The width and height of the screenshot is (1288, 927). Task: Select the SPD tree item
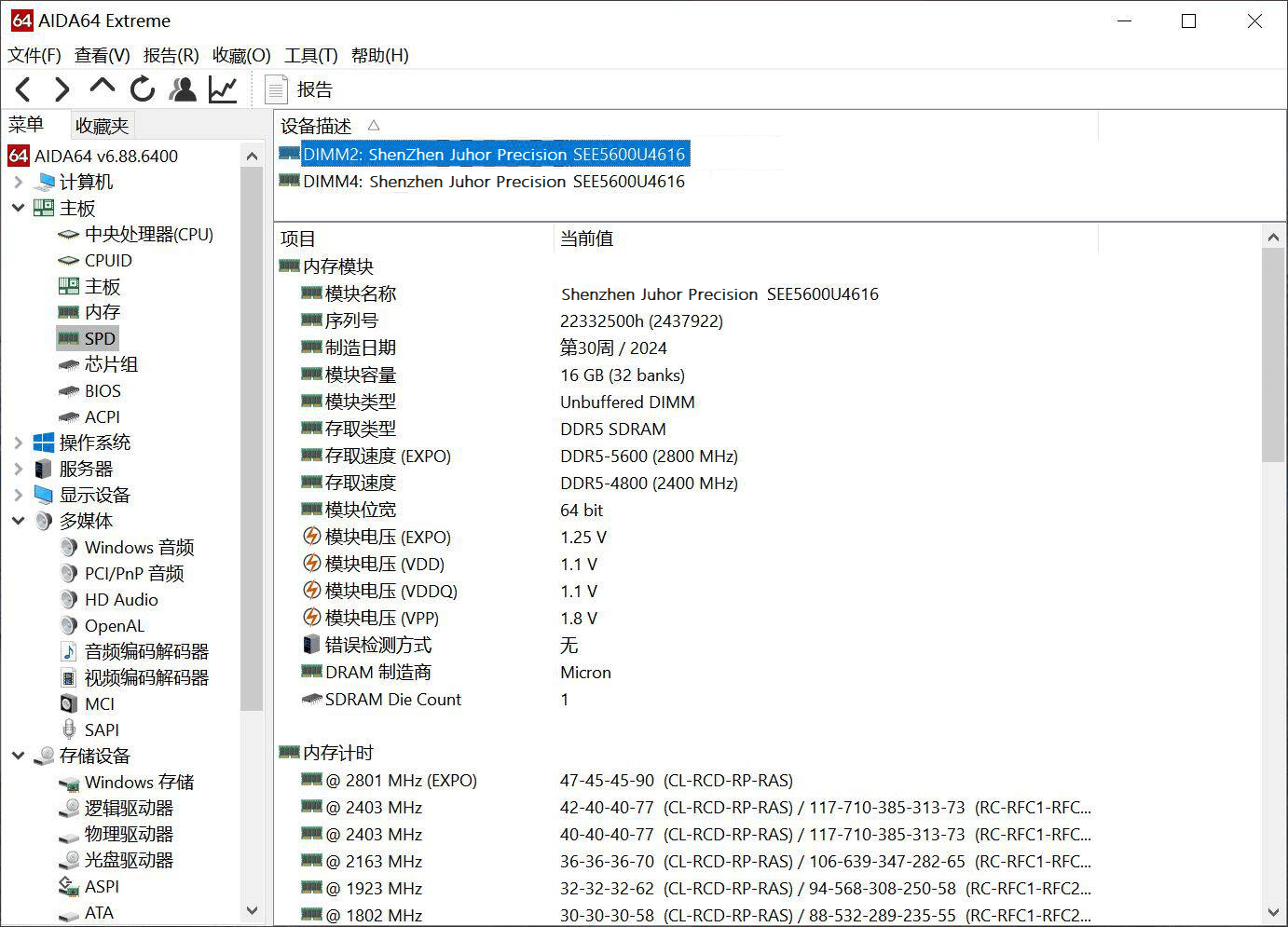pos(88,338)
